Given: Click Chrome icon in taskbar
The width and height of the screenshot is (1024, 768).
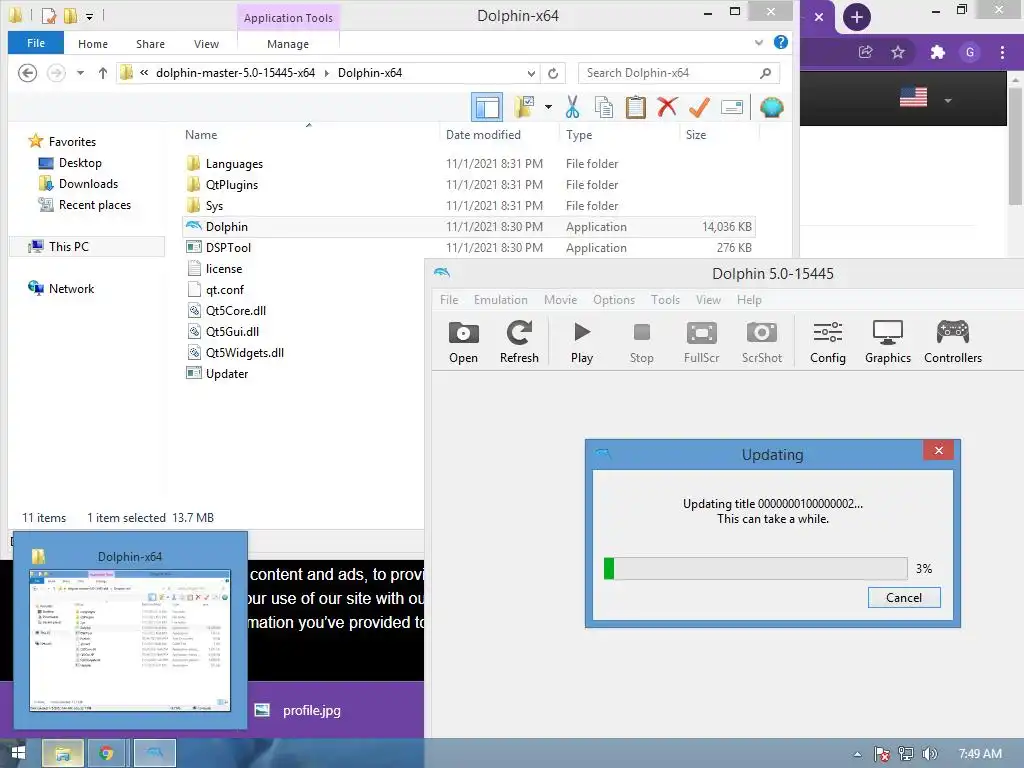Looking at the screenshot, I should 106,753.
